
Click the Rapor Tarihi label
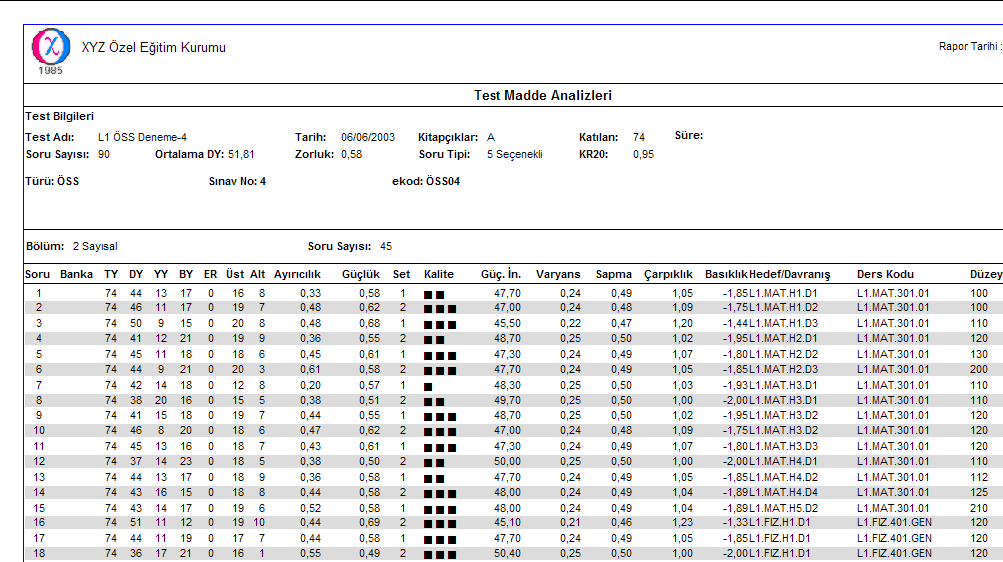pos(969,47)
